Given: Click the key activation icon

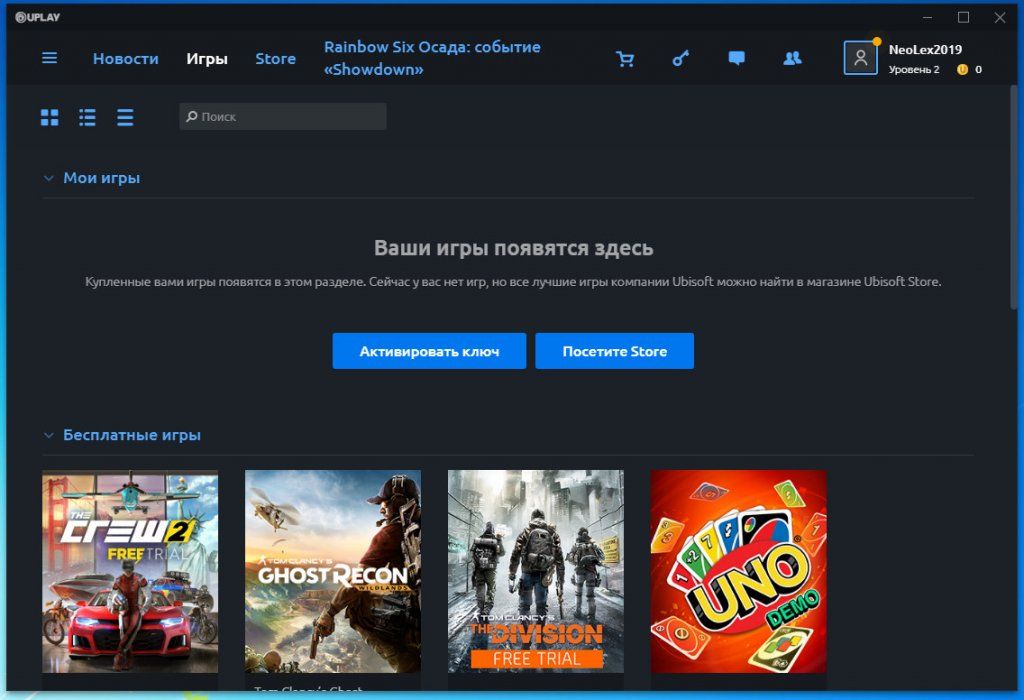Looking at the screenshot, I should (680, 59).
